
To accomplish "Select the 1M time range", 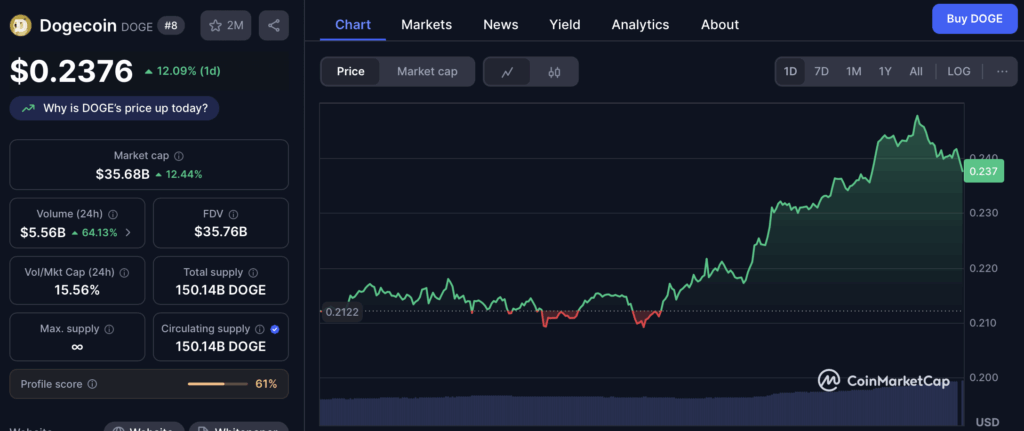I will coord(854,71).
